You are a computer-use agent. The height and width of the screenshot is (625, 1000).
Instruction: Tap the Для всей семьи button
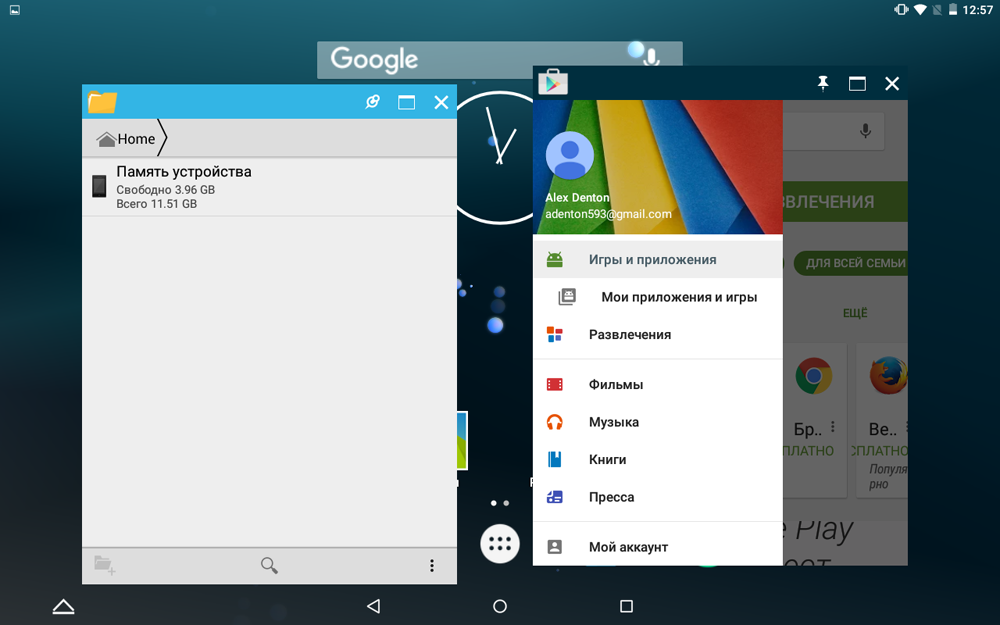(x=851, y=263)
